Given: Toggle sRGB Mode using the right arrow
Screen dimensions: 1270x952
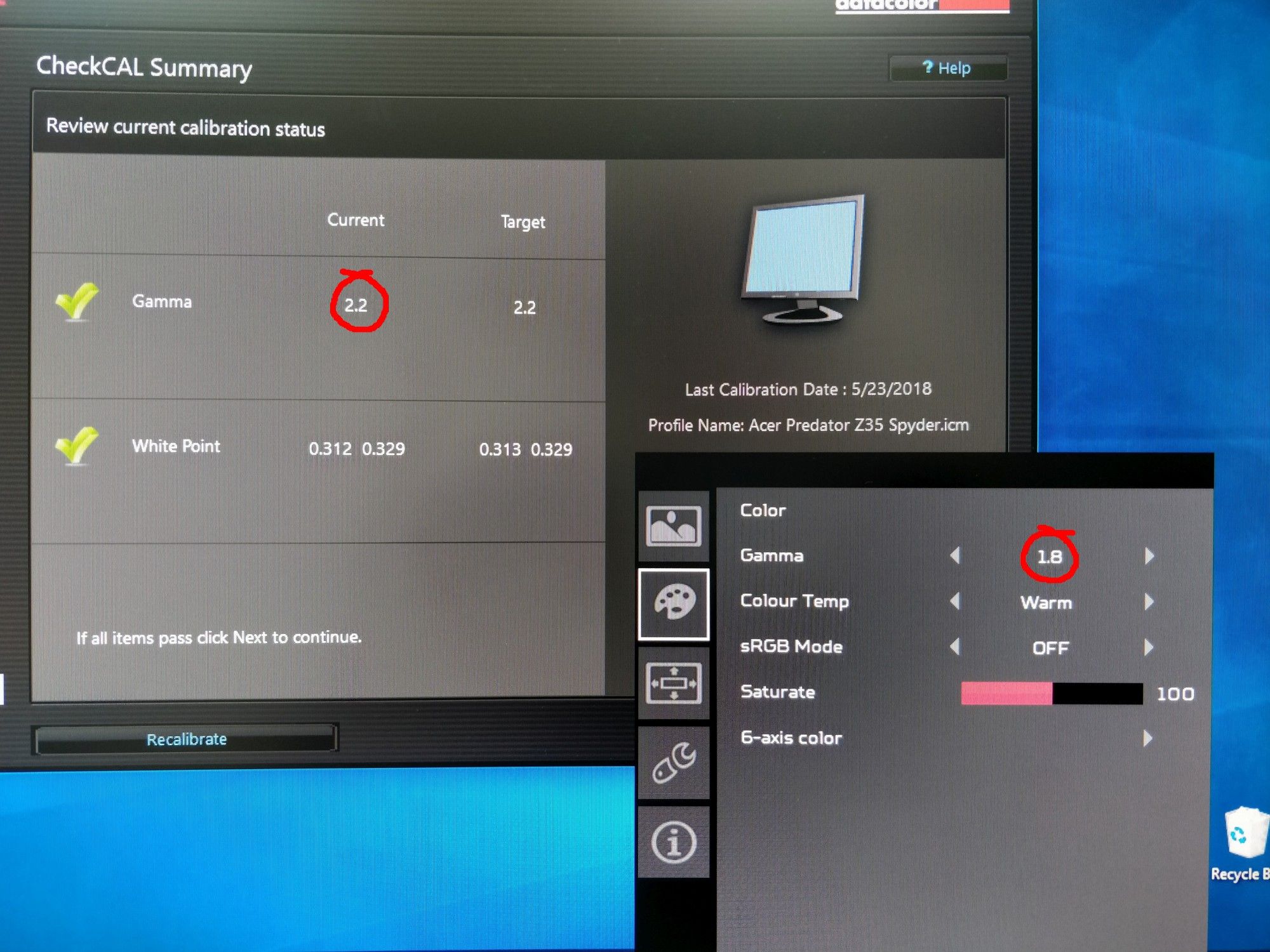Looking at the screenshot, I should (1149, 647).
